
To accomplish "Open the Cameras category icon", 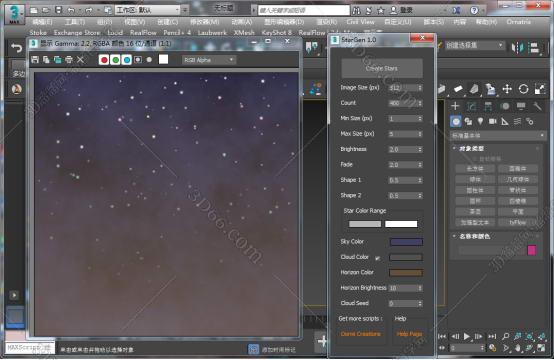I will pyautogui.click(x=493, y=121).
